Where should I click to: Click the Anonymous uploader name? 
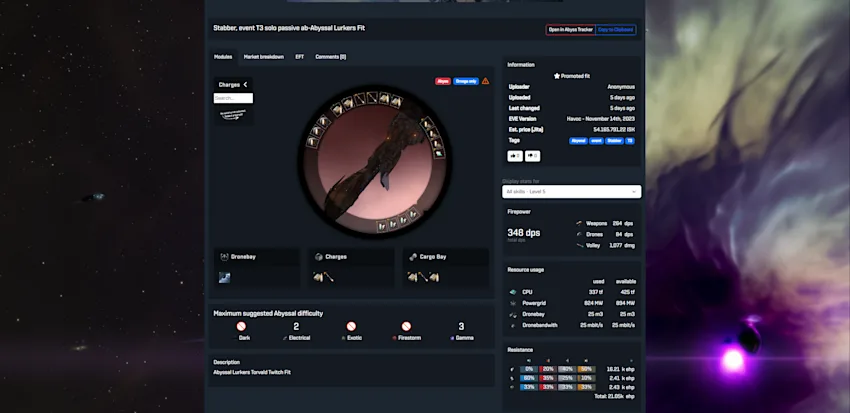(621, 87)
